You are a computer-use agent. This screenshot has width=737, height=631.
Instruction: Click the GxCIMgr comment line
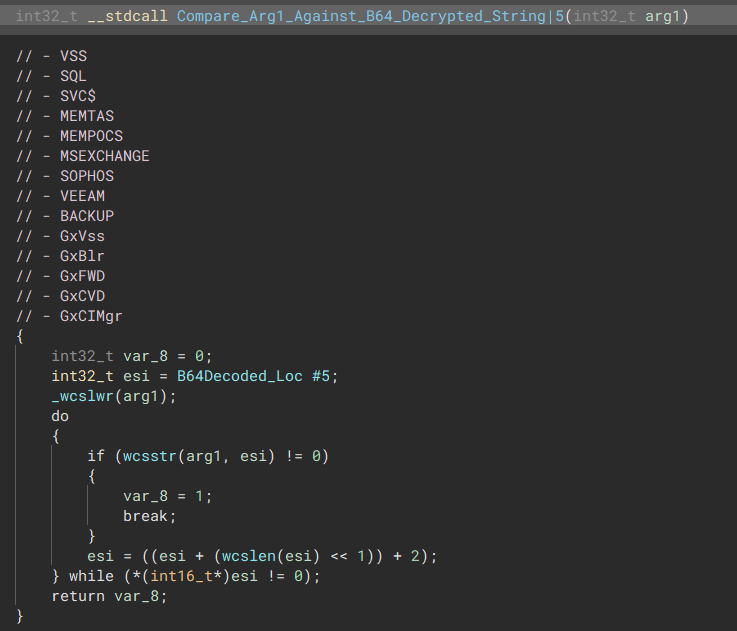pyautogui.click(x=91, y=316)
